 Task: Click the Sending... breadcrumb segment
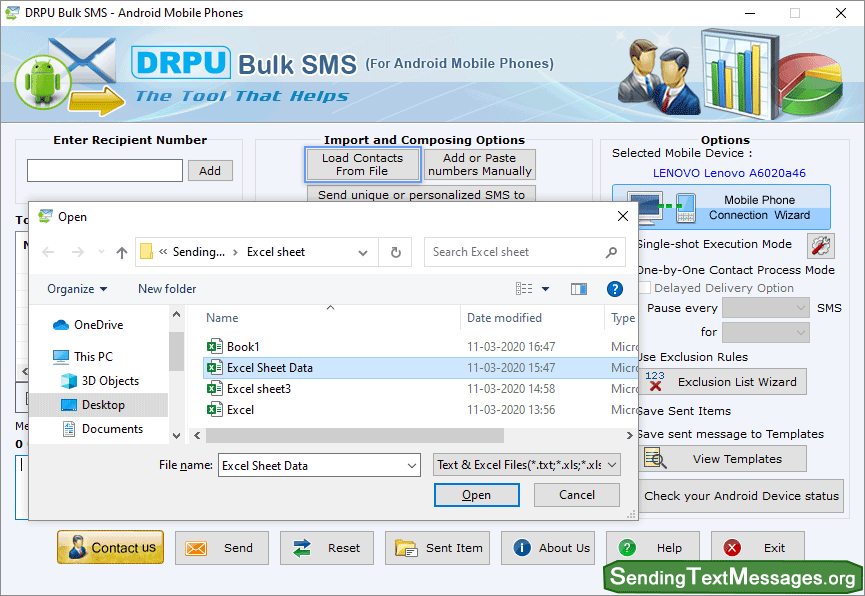[x=199, y=252]
